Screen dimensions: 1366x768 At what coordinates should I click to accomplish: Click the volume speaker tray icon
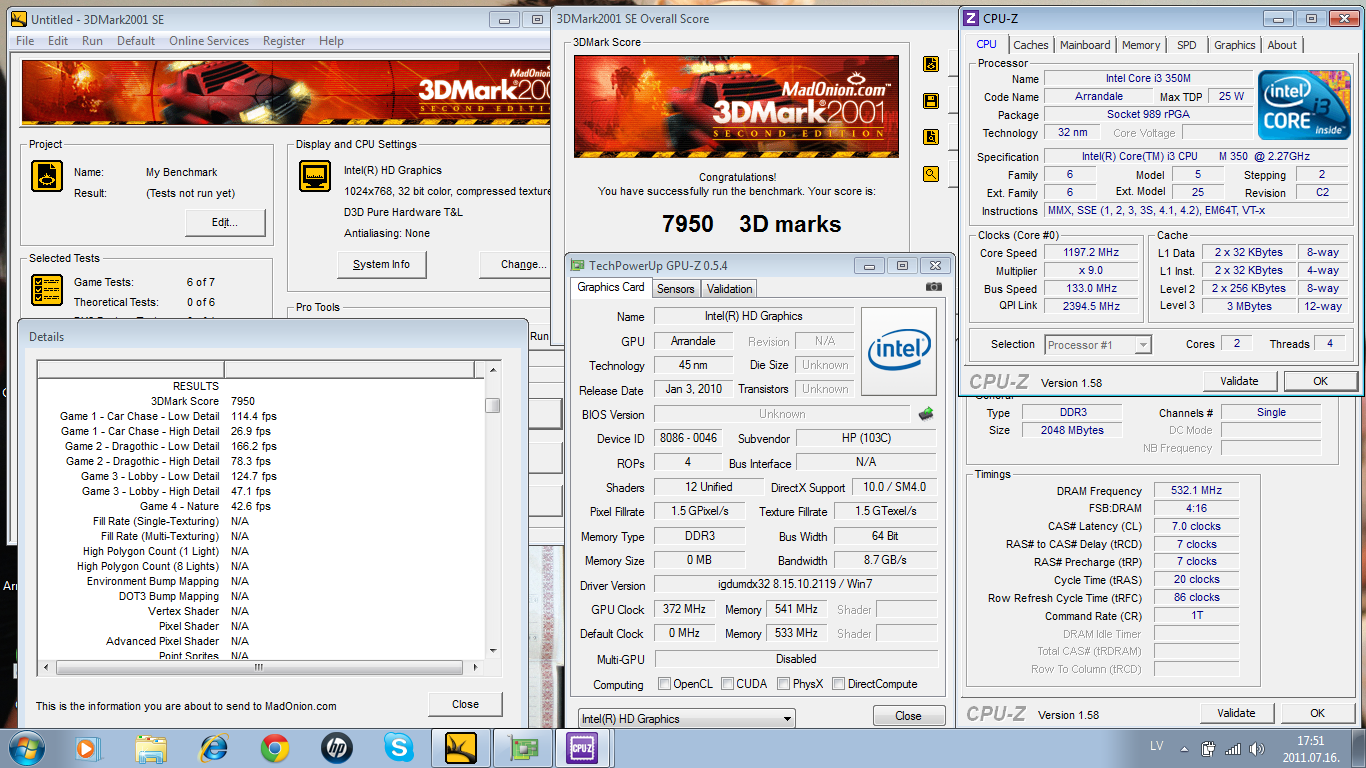point(1256,748)
